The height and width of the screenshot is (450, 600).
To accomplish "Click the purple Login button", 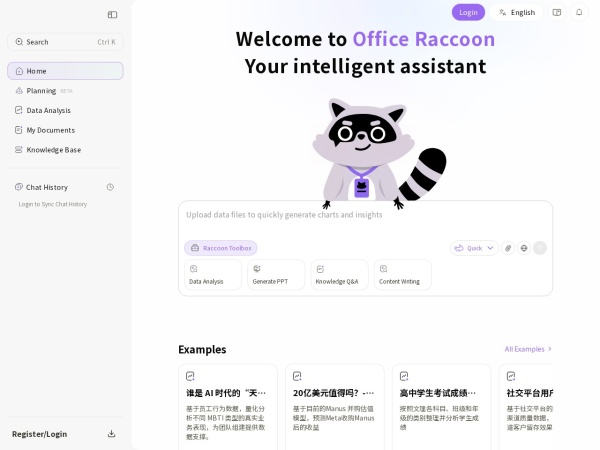I will point(468,12).
